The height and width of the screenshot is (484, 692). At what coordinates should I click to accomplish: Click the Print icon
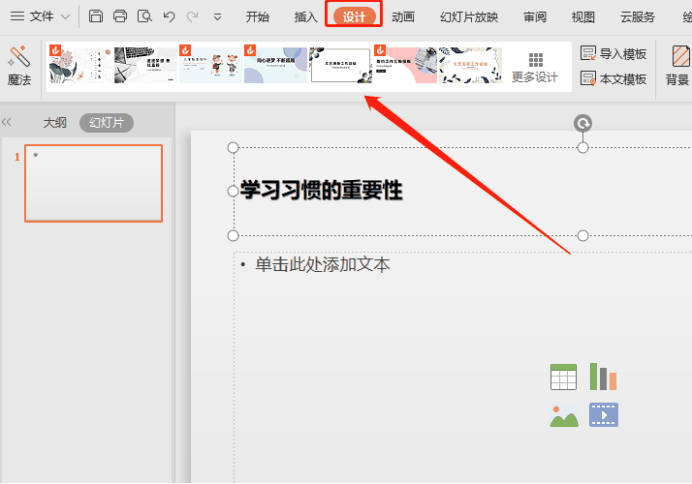point(120,16)
